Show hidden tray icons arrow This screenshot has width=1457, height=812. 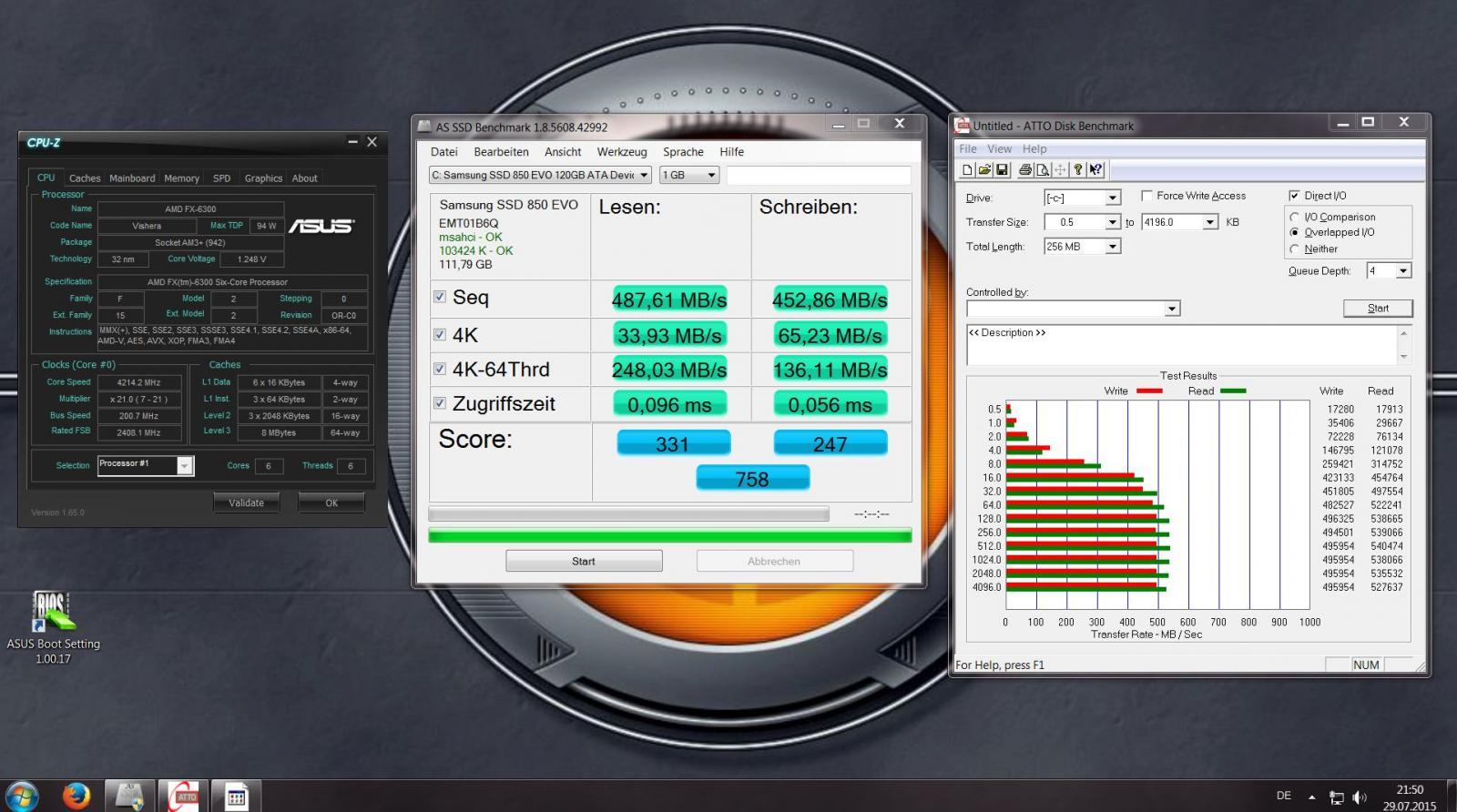[x=1311, y=797]
